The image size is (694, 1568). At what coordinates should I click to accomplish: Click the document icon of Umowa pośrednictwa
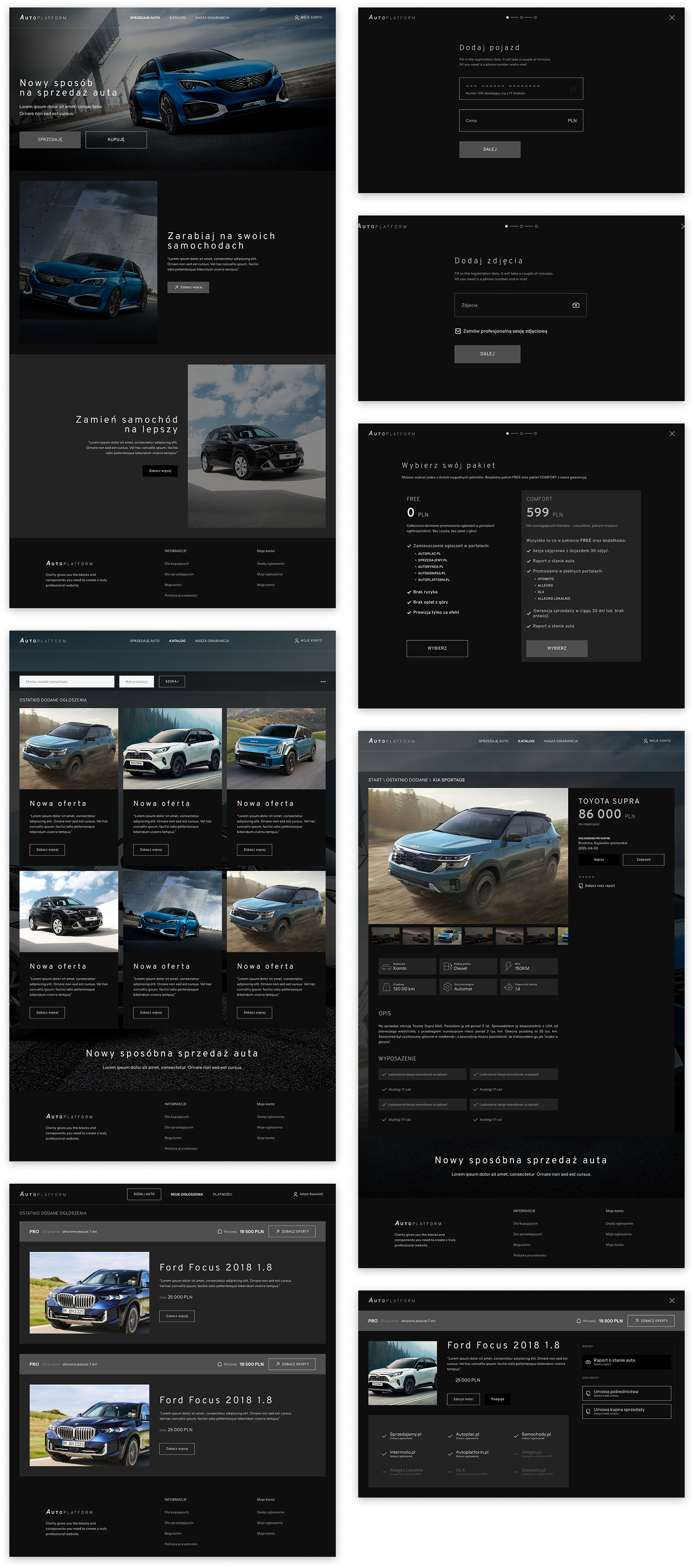[x=588, y=1393]
